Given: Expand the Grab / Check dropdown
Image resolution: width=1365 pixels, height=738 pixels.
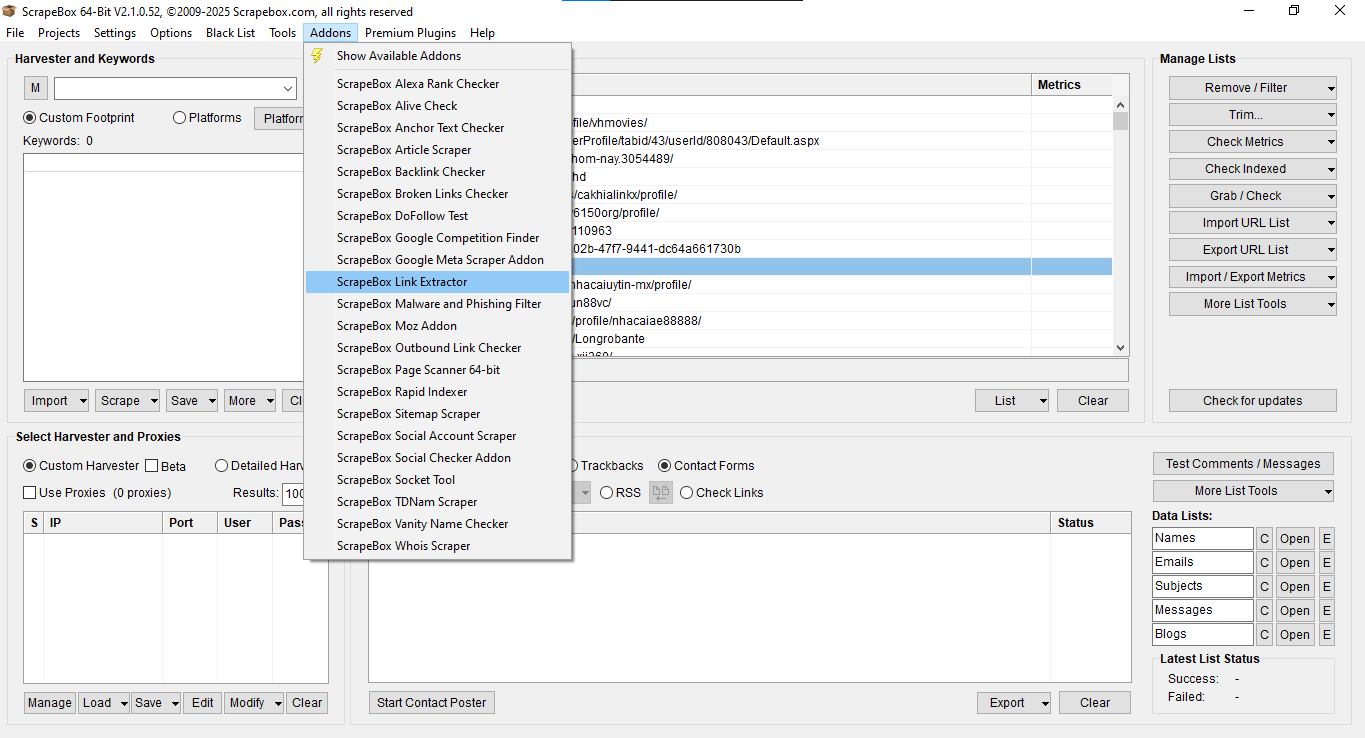Looking at the screenshot, I should coord(1253,196).
